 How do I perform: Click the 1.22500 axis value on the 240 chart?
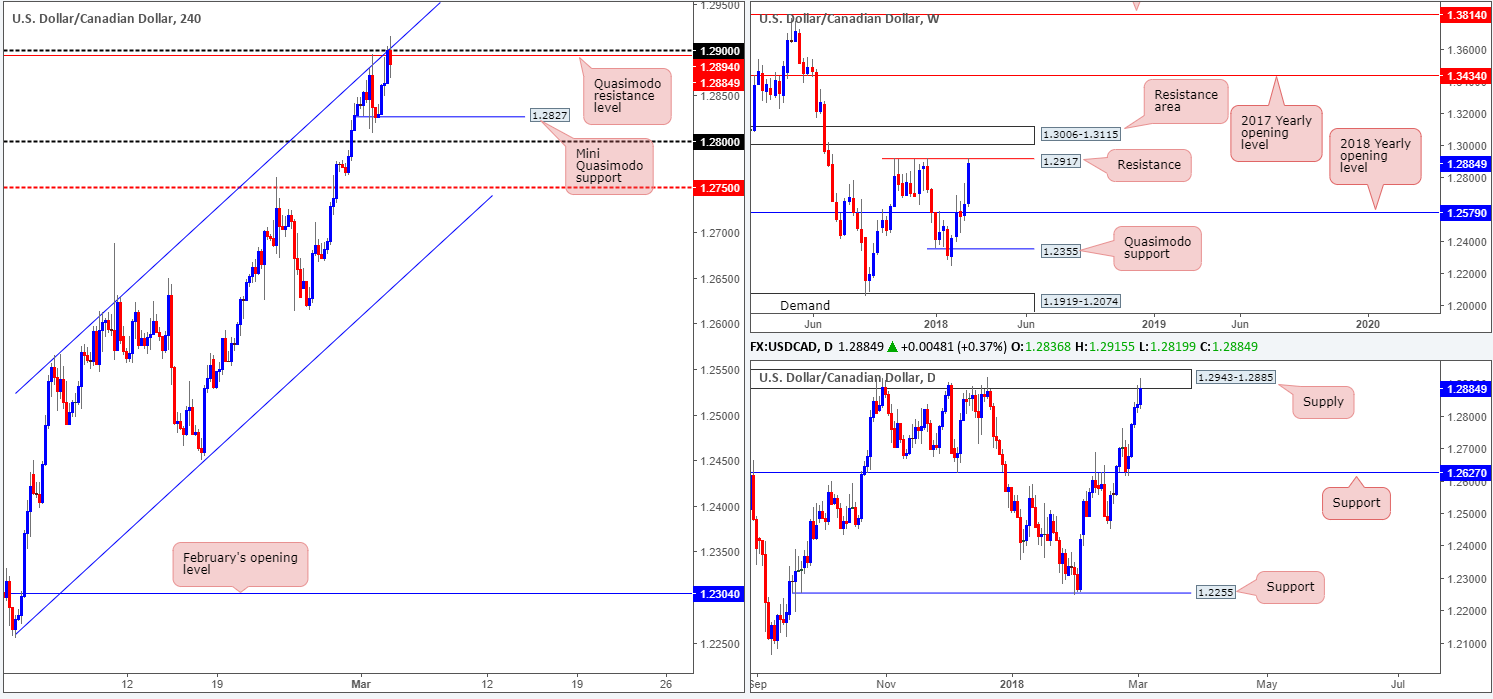click(722, 643)
